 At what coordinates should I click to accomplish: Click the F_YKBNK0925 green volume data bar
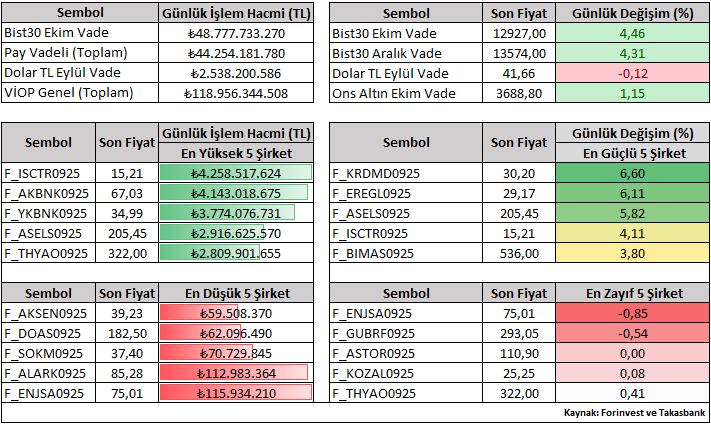(x=227, y=213)
